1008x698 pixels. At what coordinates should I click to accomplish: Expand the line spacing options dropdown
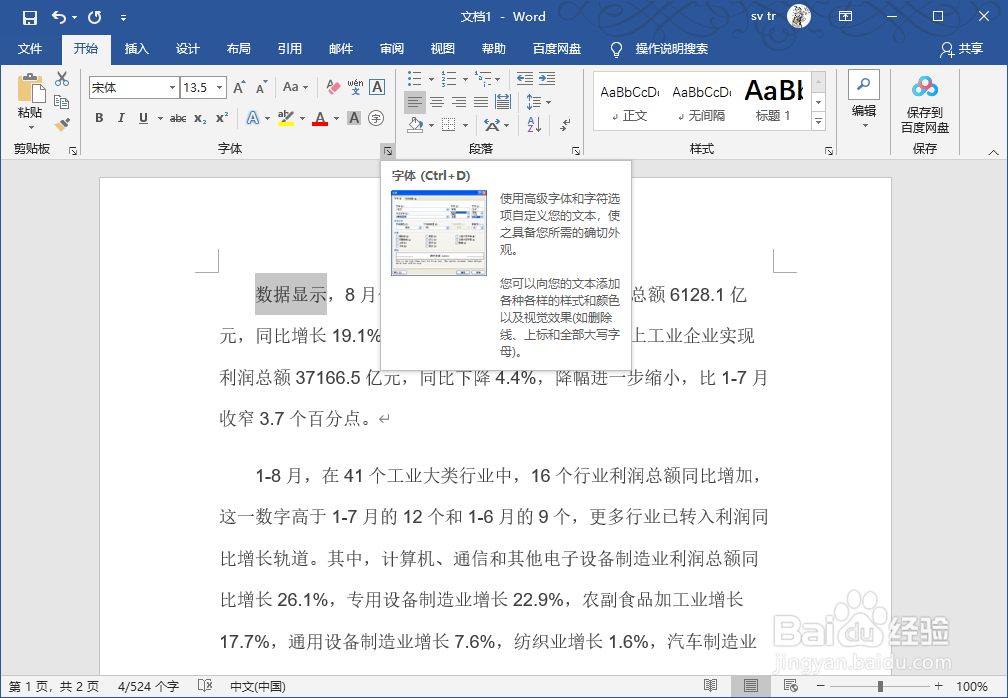(x=549, y=102)
